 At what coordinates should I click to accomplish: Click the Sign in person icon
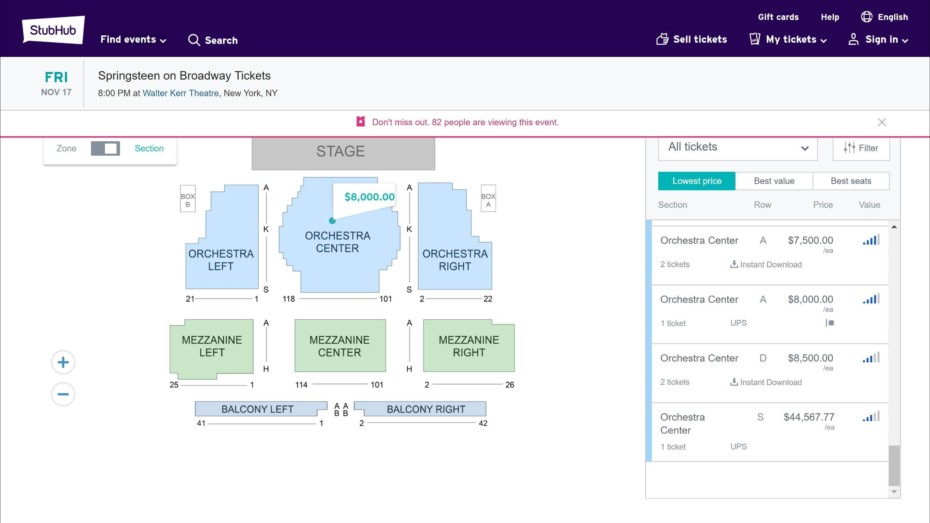click(853, 39)
